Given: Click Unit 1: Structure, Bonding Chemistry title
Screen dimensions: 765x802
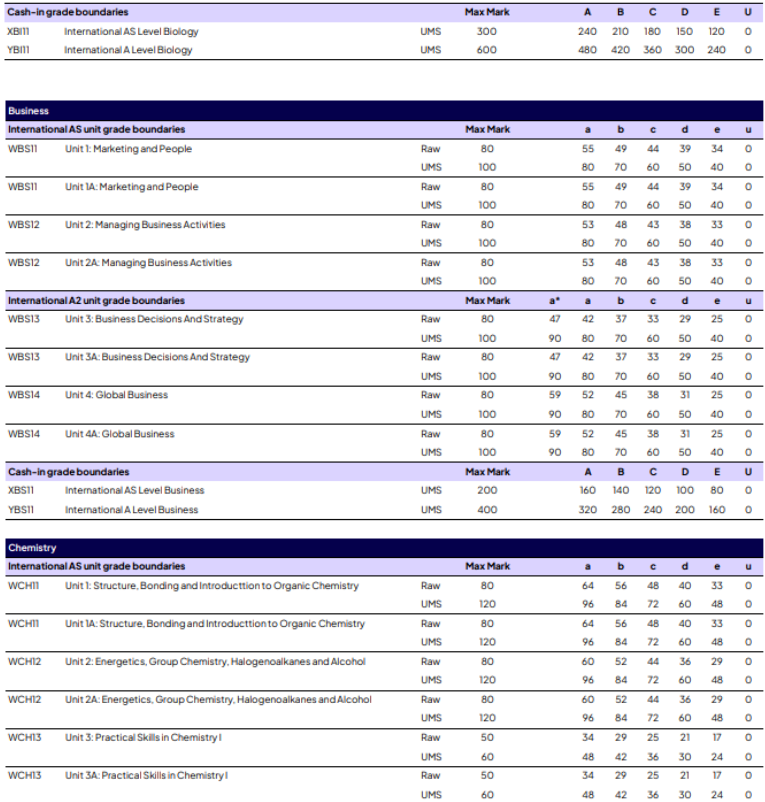Looking at the screenshot, I should [x=211, y=586].
